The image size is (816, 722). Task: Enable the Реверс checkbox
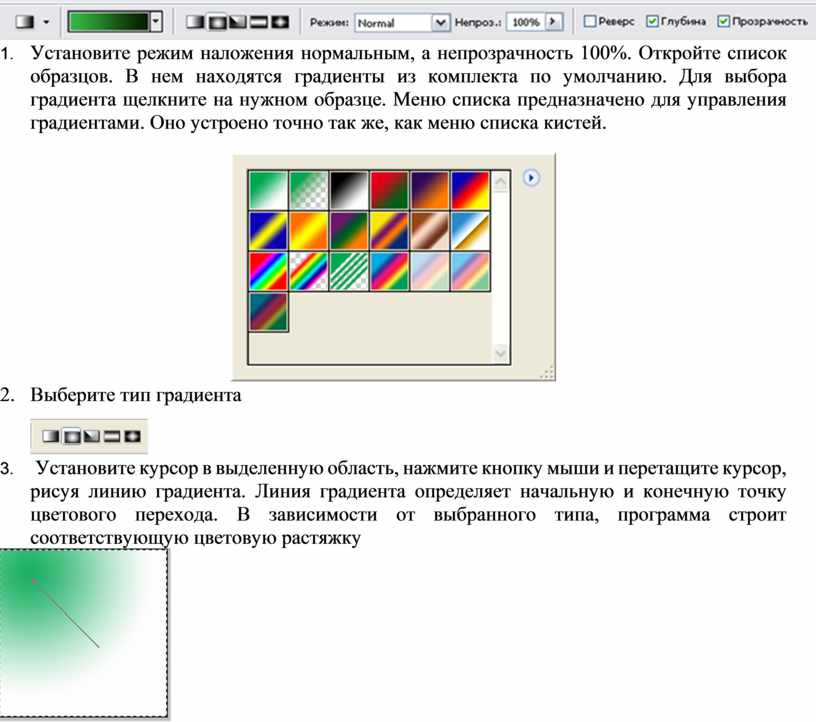[590, 21]
